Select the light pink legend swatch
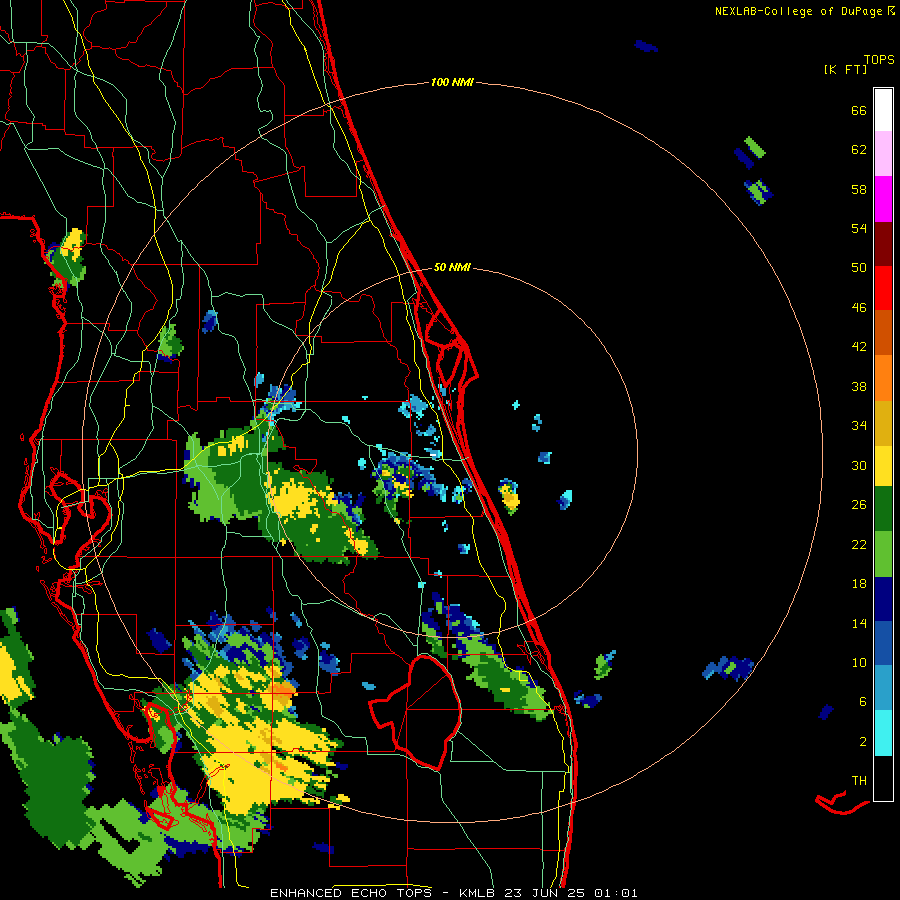 [883, 153]
